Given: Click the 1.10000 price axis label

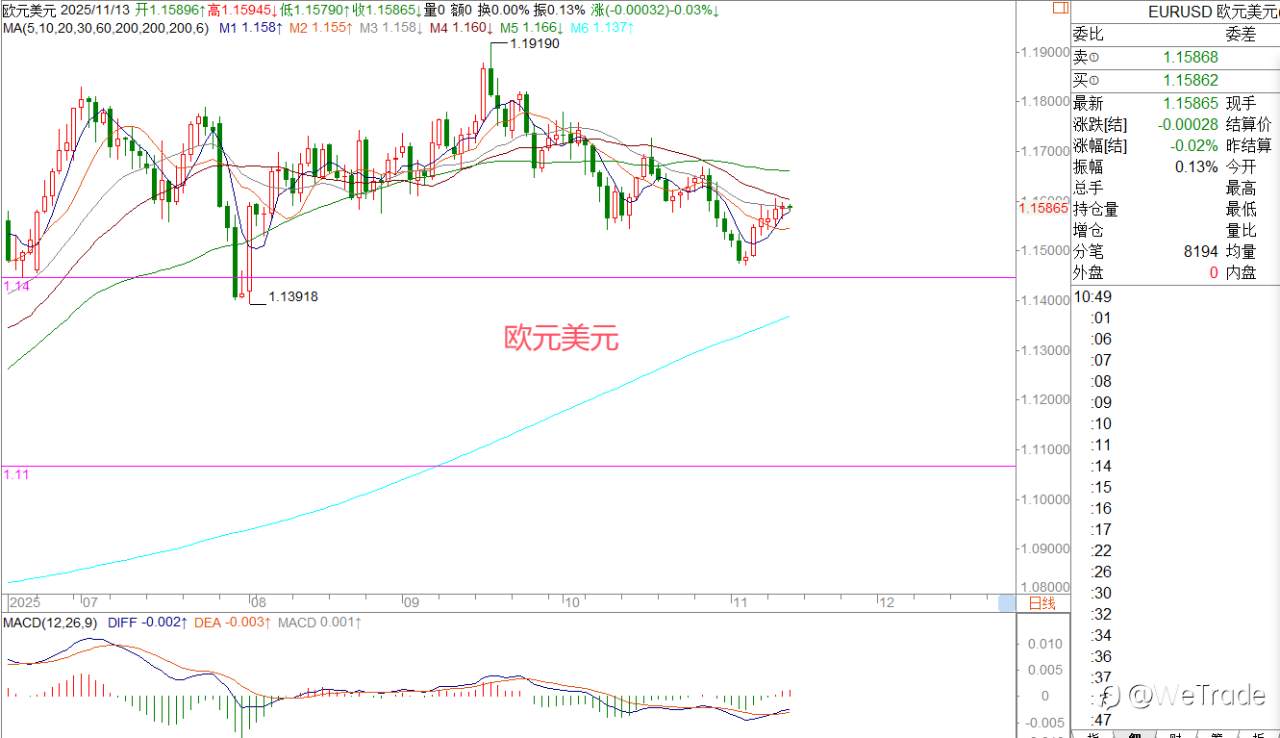Looking at the screenshot, I should click(x=1044, y=499).
